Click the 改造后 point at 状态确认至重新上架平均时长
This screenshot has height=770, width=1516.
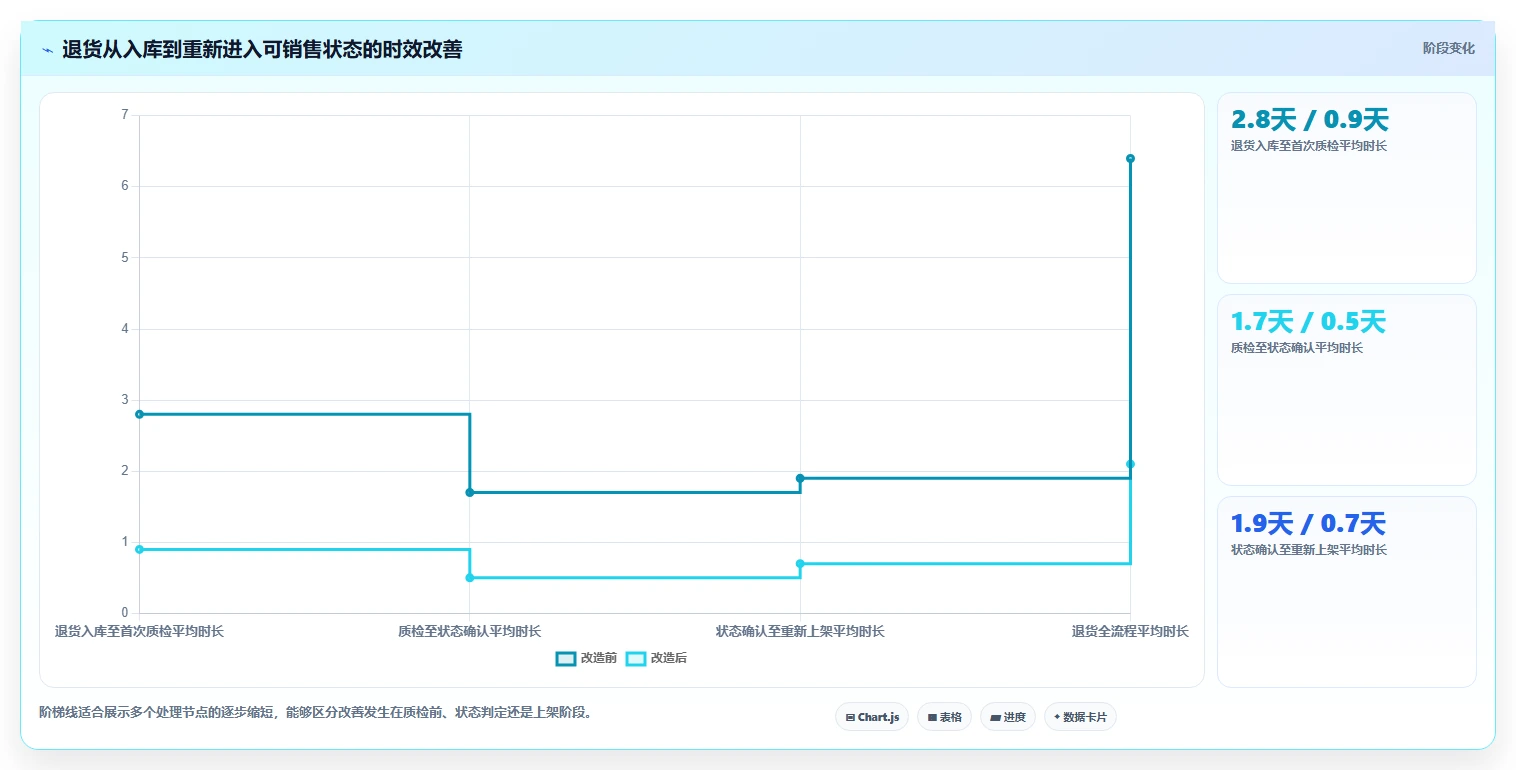(x=800, y=564)
